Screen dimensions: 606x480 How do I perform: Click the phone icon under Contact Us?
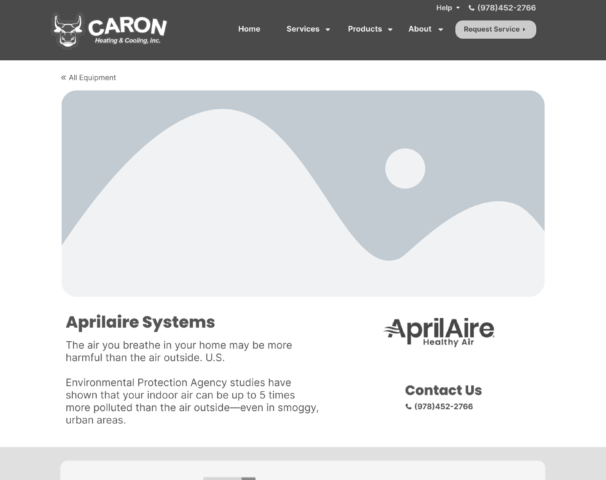pyautogui.click(x=408, y=407)
